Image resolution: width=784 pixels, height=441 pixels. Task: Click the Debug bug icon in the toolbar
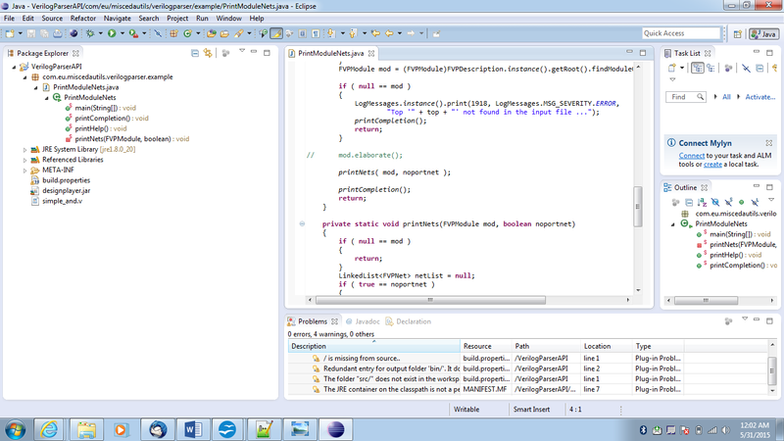[90, 34]
